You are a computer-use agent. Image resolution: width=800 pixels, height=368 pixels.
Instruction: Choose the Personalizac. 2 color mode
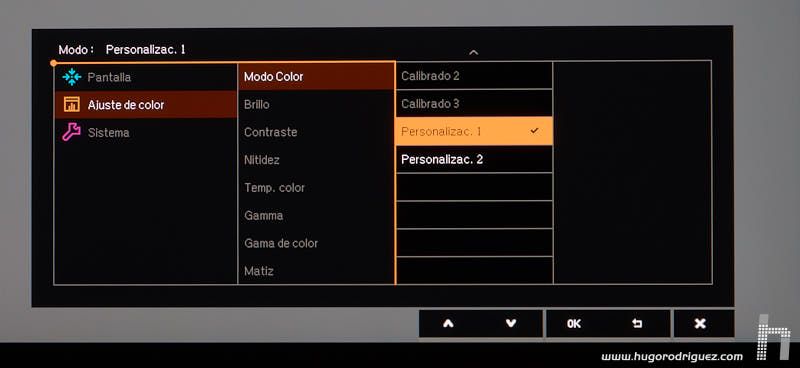[474, 159]
